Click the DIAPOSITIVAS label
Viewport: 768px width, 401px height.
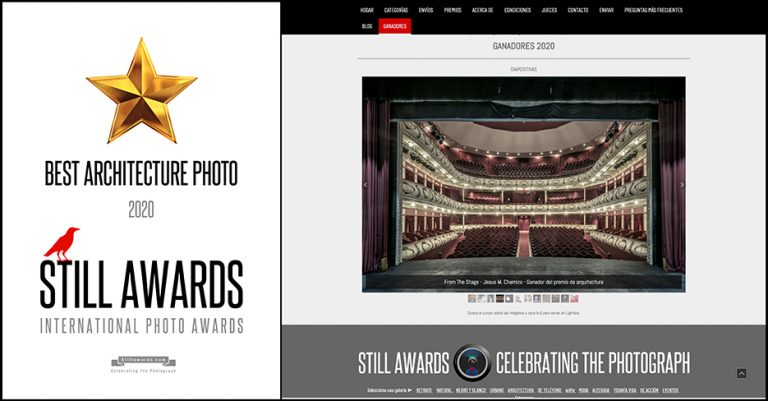pos(524,70)
